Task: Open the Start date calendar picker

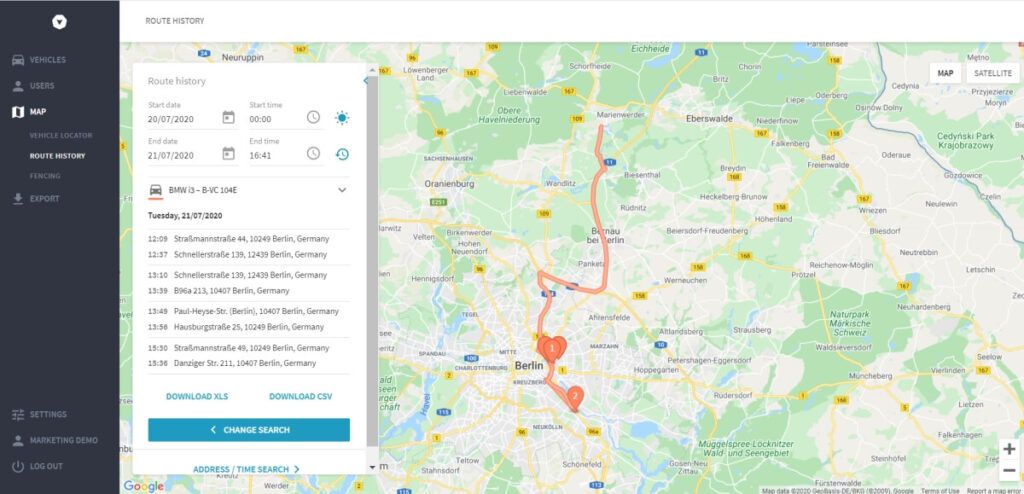Action: coord(228,118)
